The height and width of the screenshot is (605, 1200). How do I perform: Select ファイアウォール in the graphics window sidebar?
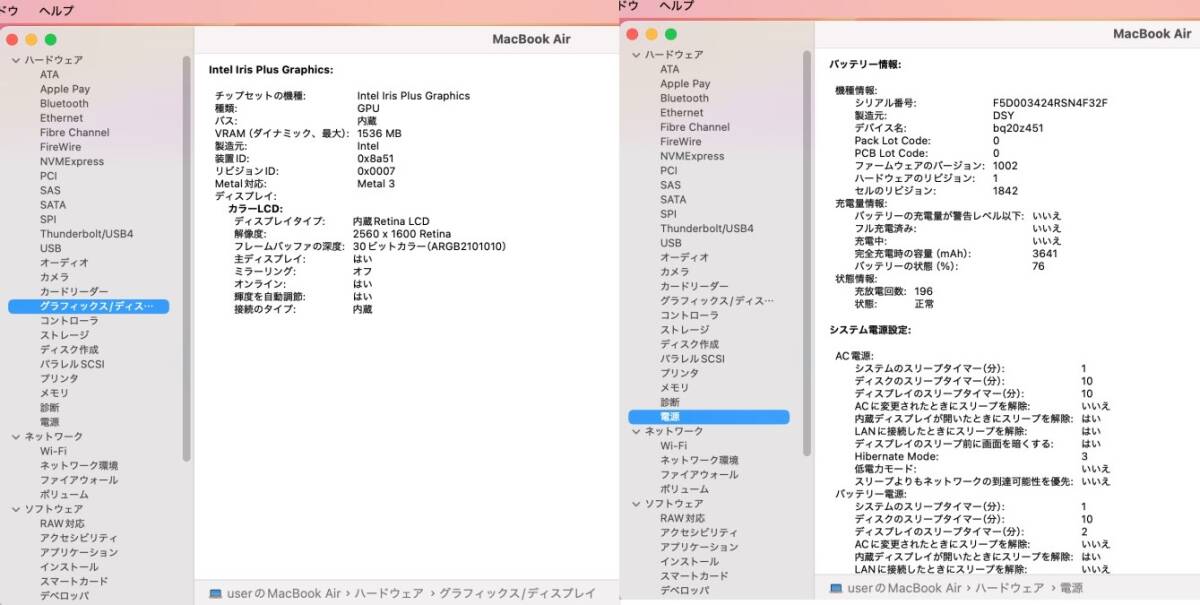pos(79,480)
